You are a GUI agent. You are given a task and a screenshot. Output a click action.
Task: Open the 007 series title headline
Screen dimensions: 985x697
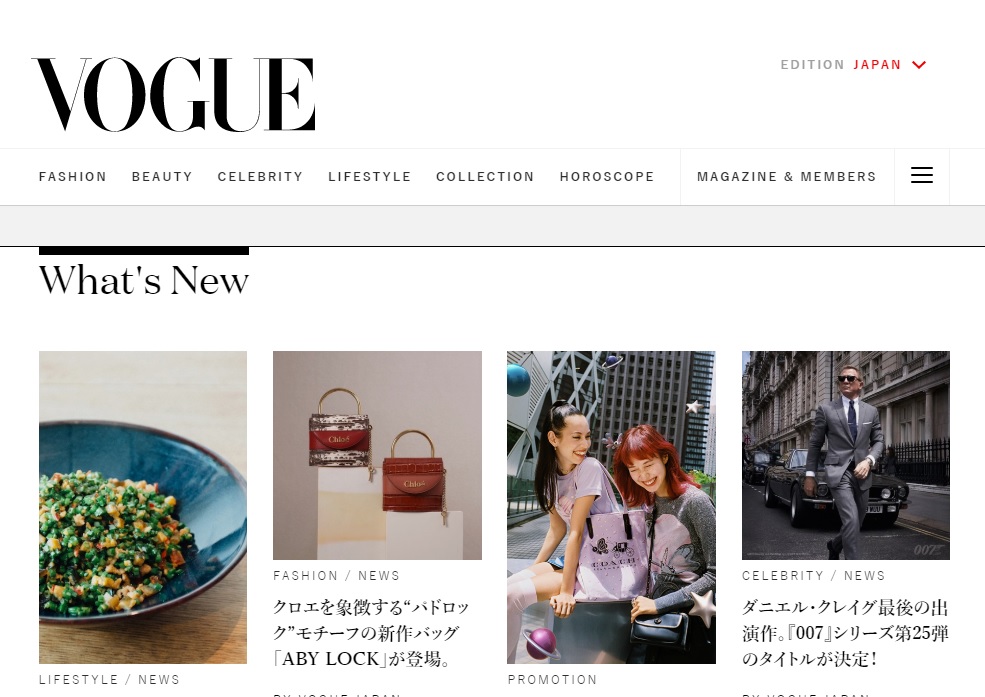(x=845, y=633)
